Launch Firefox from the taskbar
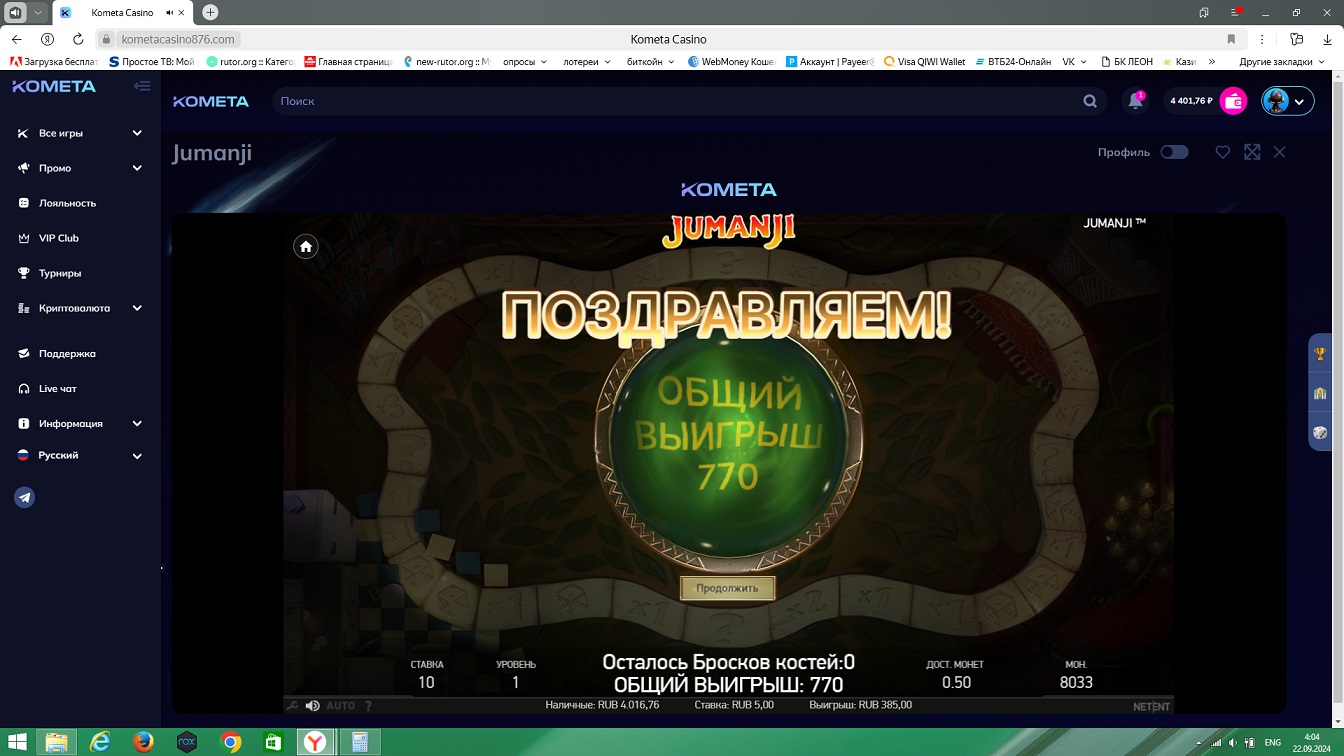This screenshot has width=1344, height=756. [x=144, y=742]
